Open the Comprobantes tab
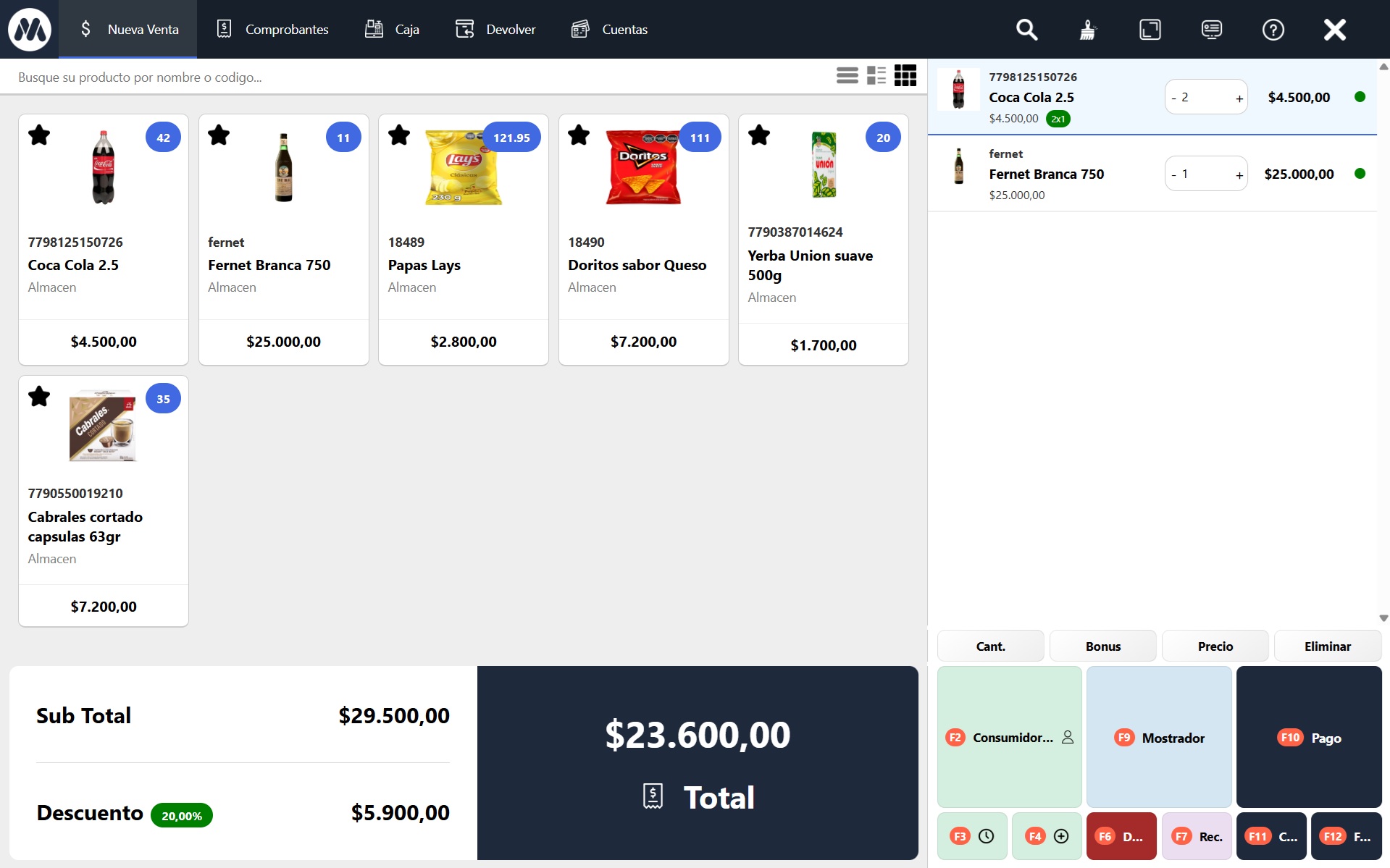This screenshot has height=868, width=1390. point(273,30)
